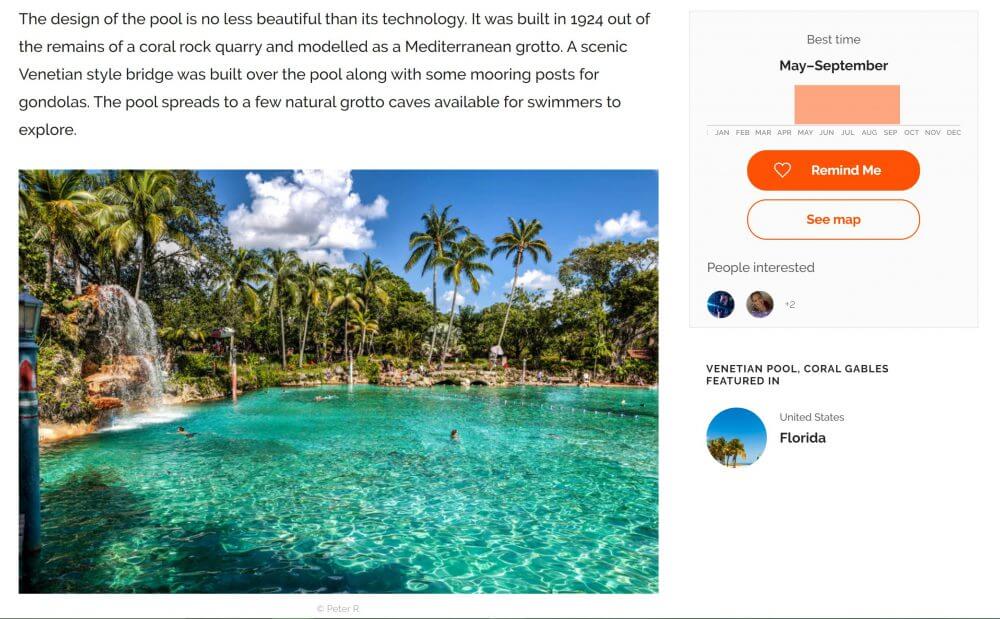1000x619 pixels.
Task: Click the May–September best time heading
Action: point(833,66)
